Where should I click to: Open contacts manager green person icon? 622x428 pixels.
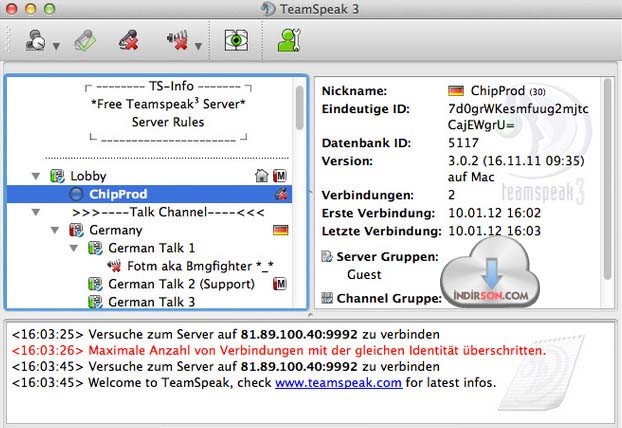pyautogui.click(x=289, y=40)
